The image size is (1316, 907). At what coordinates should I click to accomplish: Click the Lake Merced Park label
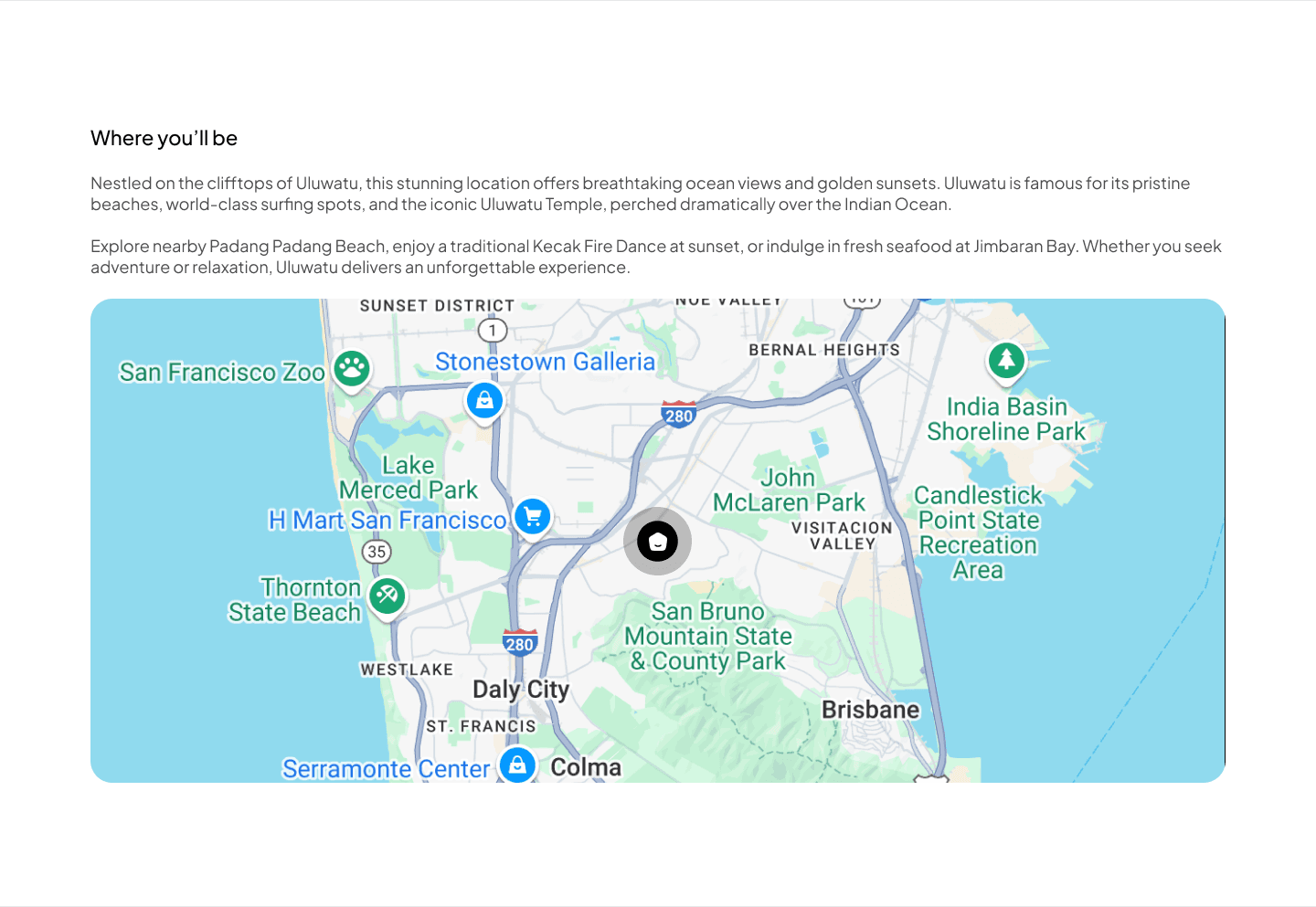[x=409, y=478]
